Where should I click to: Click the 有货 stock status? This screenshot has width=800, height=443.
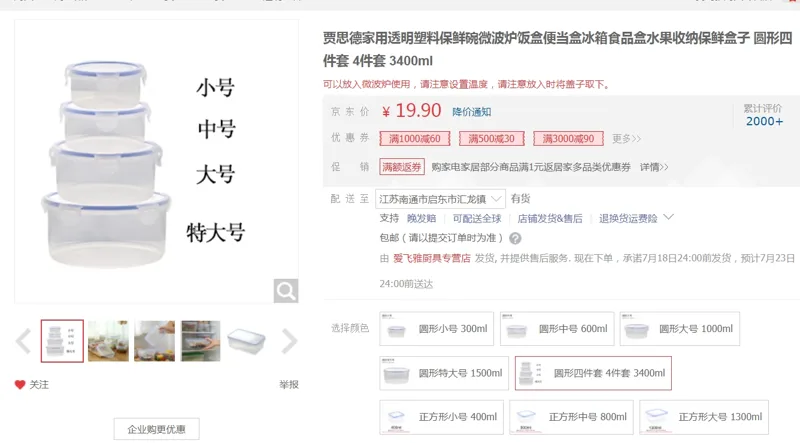520,199
